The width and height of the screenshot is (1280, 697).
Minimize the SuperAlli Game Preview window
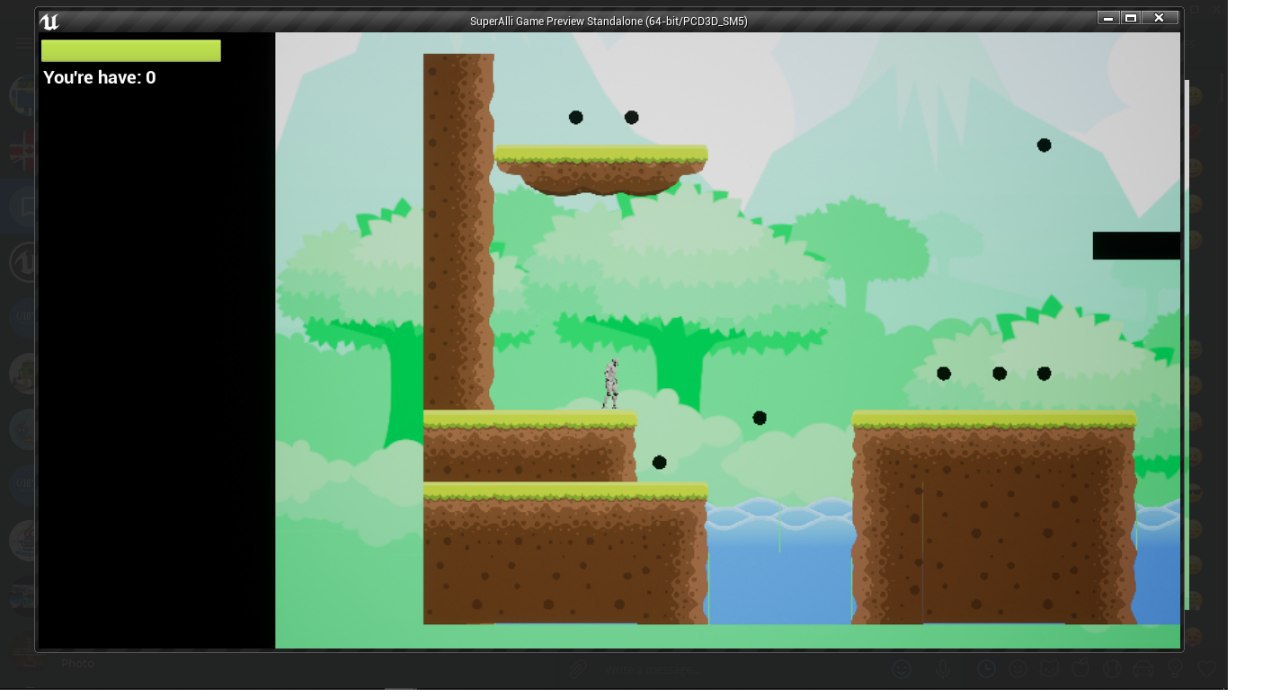tap(1108, 18)
